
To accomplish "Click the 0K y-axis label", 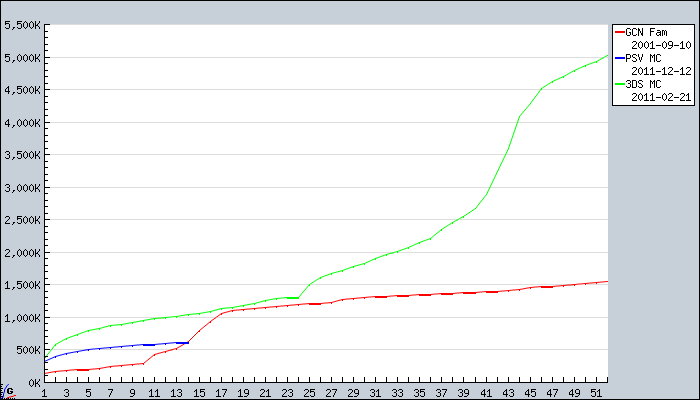I will [34, 383].
